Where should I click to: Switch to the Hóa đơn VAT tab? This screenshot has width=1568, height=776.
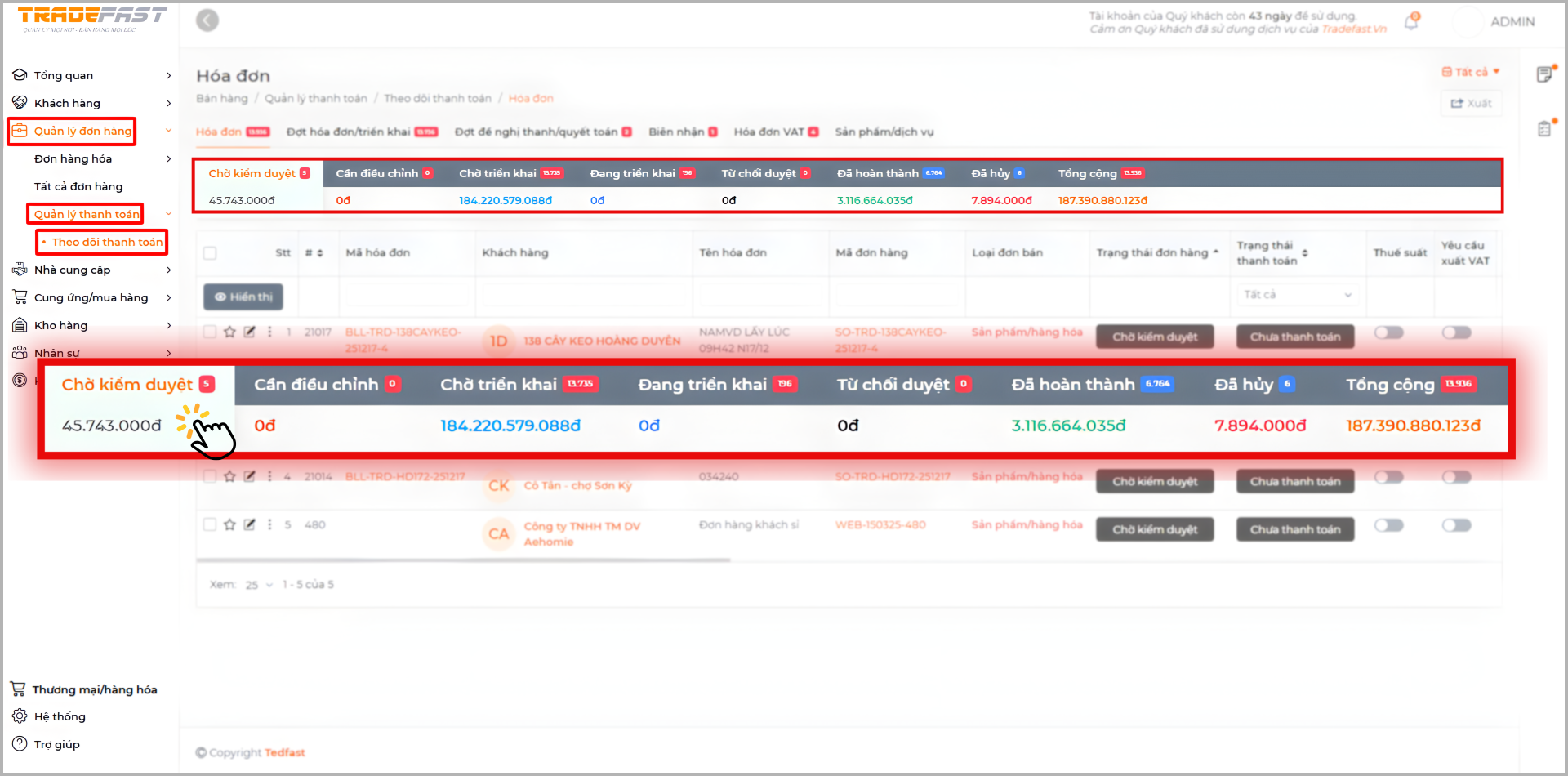coord(775,132)
